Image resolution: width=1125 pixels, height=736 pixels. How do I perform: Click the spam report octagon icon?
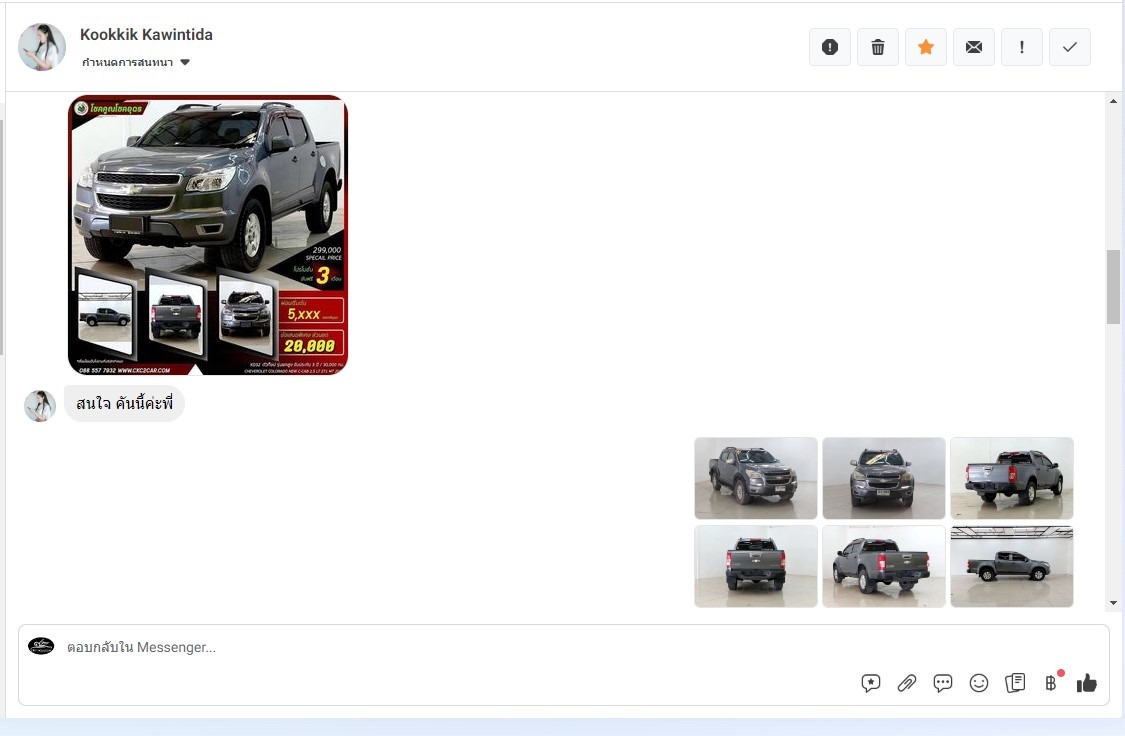click(830, 47)
